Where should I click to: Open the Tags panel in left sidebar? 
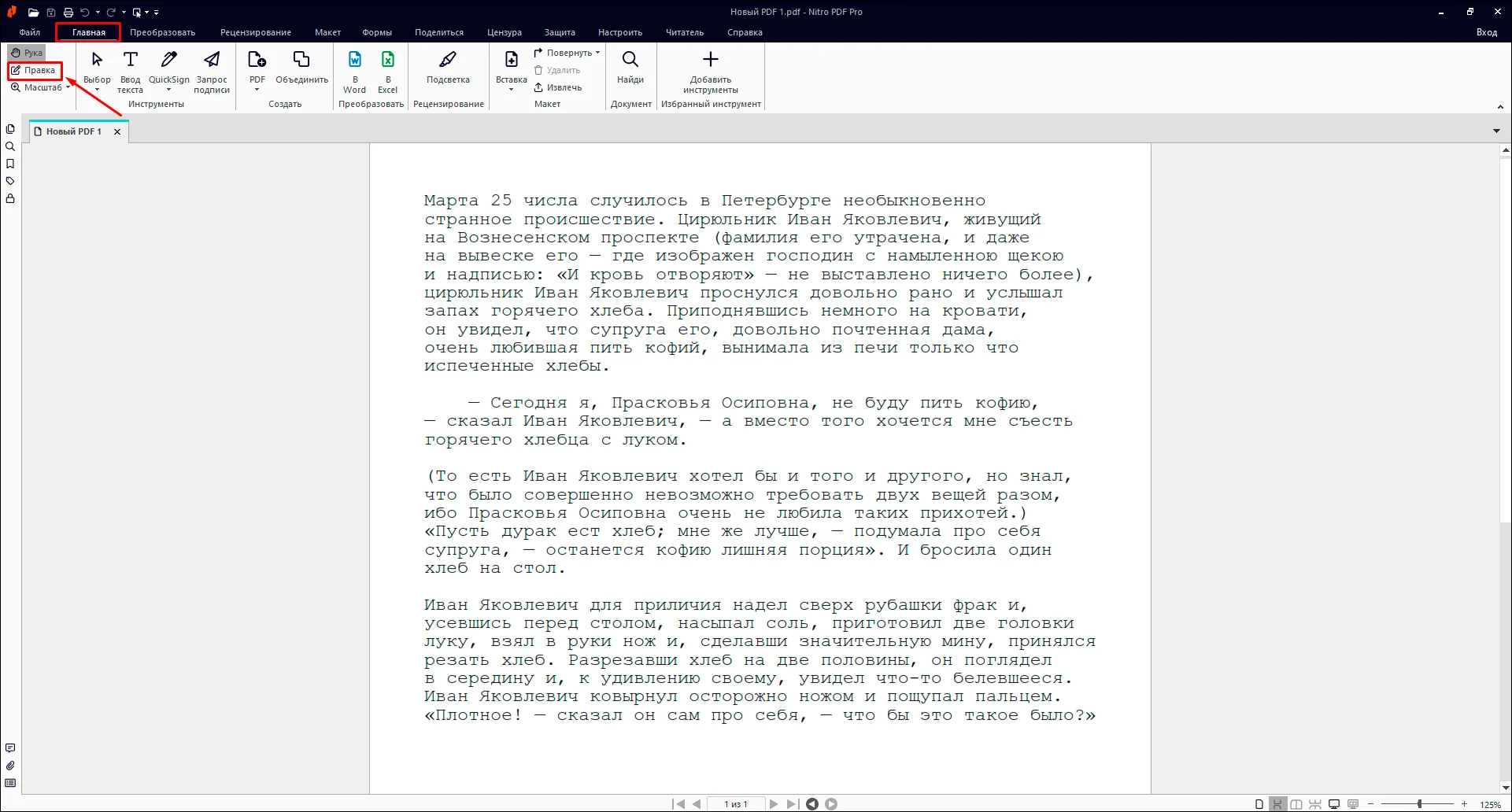coord(10,181)
